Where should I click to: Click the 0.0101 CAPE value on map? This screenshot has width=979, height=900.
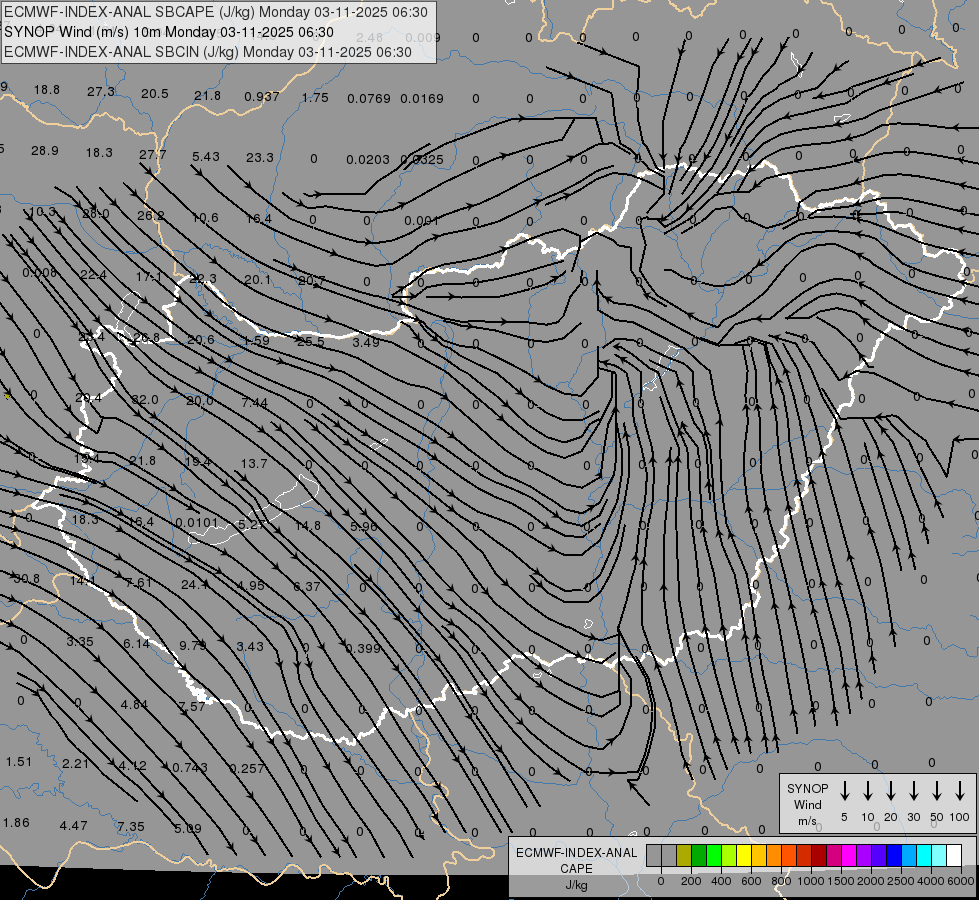coord(197,523)
